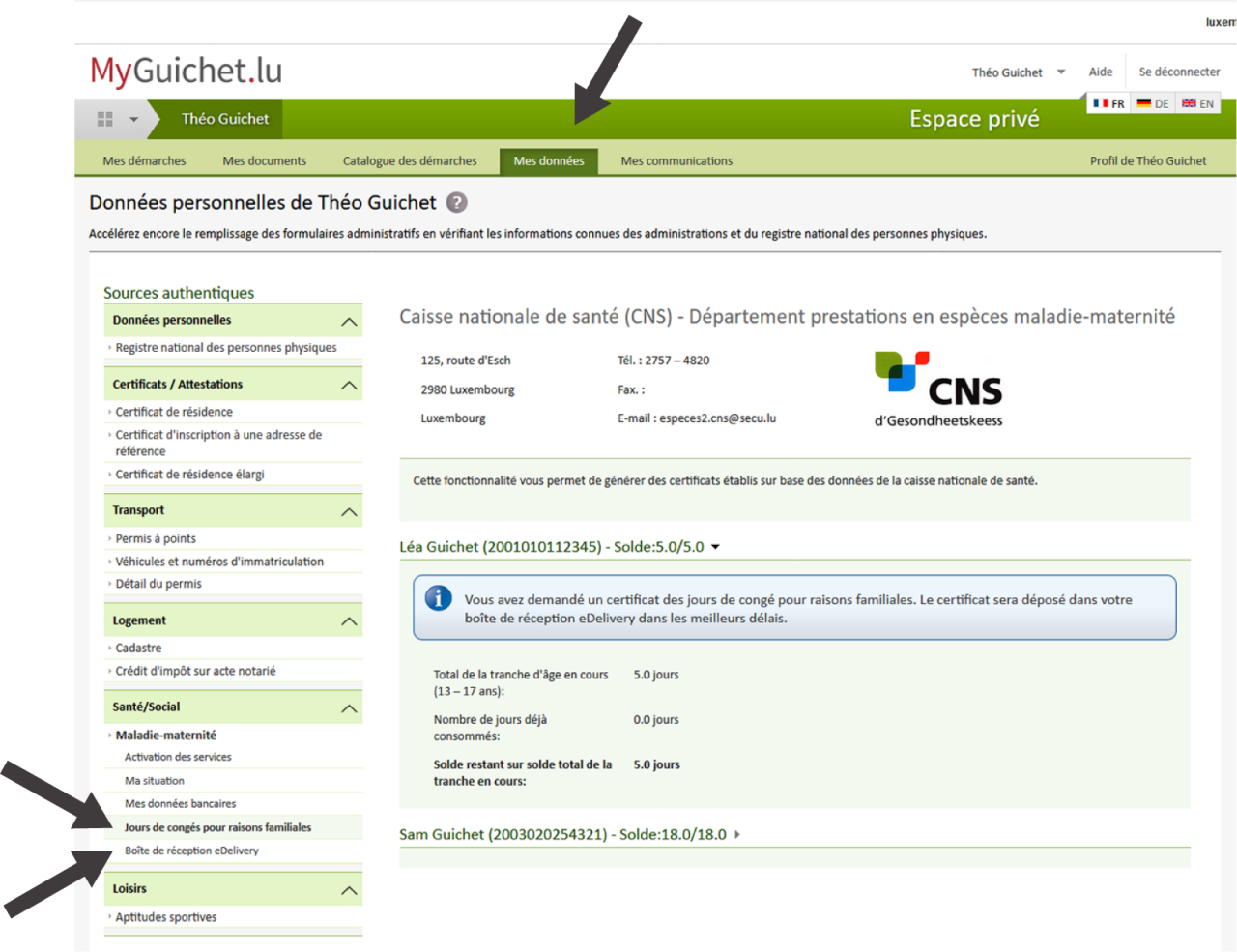The width and height of the screenshot is (1237, 952).
Task: Collapse the Logement section
Action: 349,620
